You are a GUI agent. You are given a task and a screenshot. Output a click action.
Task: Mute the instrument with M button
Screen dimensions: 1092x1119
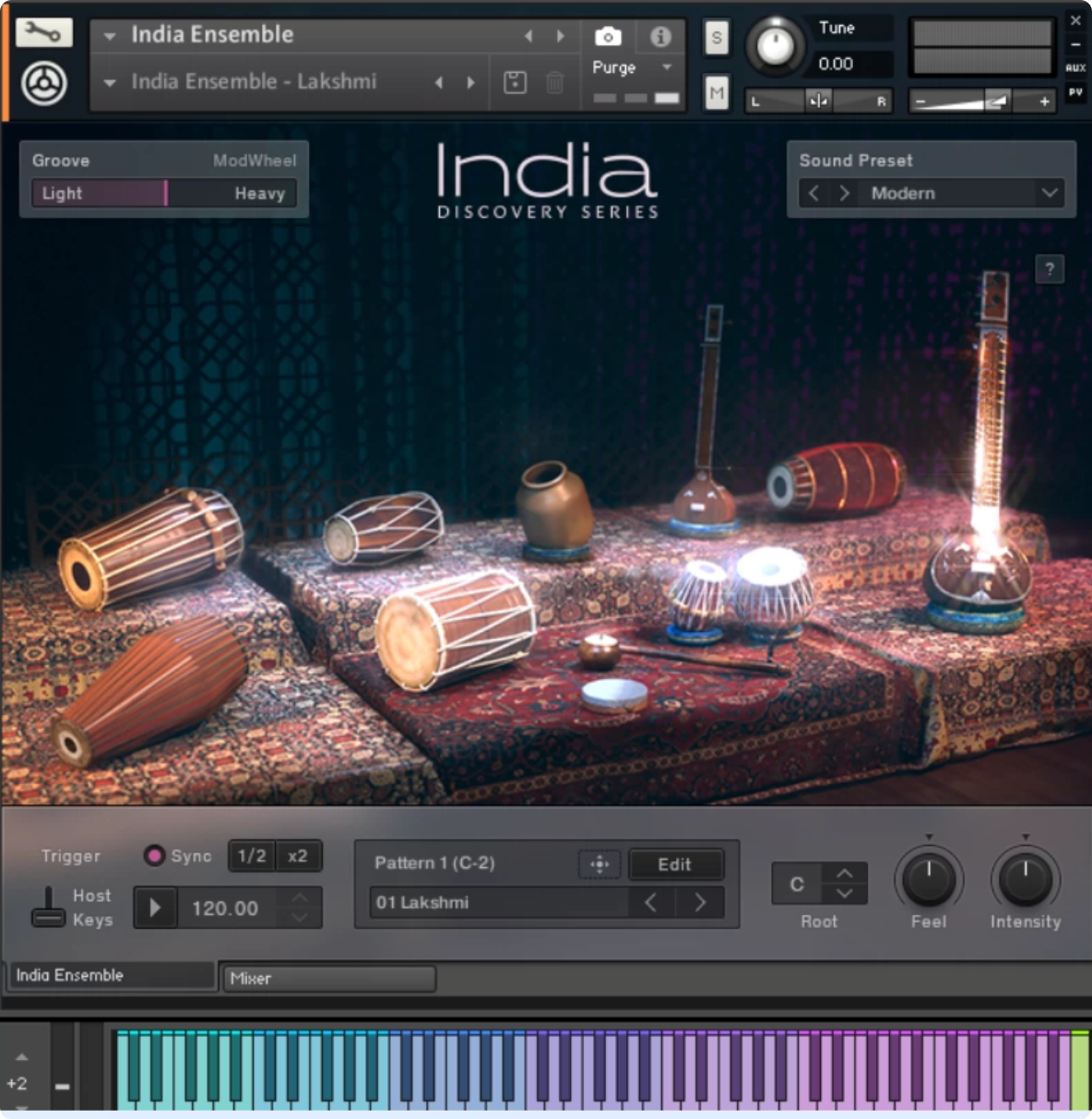[x=717, y=92]
